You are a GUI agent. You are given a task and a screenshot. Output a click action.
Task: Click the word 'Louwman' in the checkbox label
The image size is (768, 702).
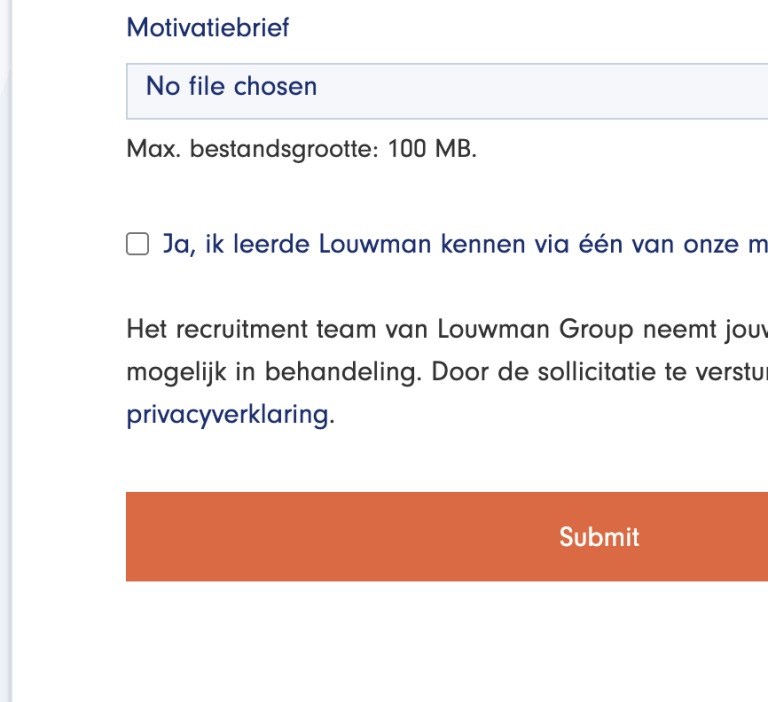[375, 244]
